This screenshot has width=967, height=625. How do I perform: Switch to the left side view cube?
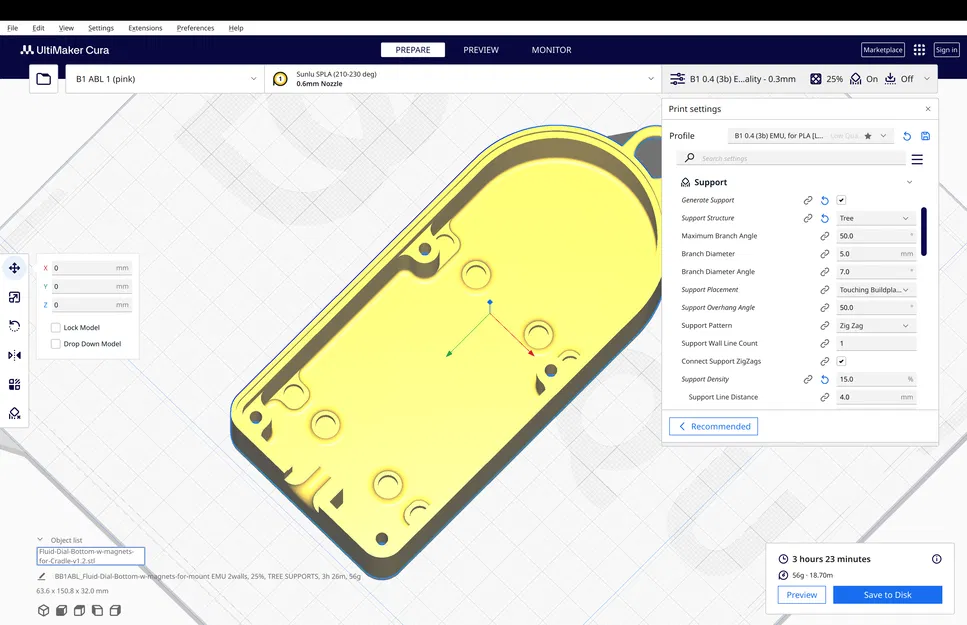[97, 610]
